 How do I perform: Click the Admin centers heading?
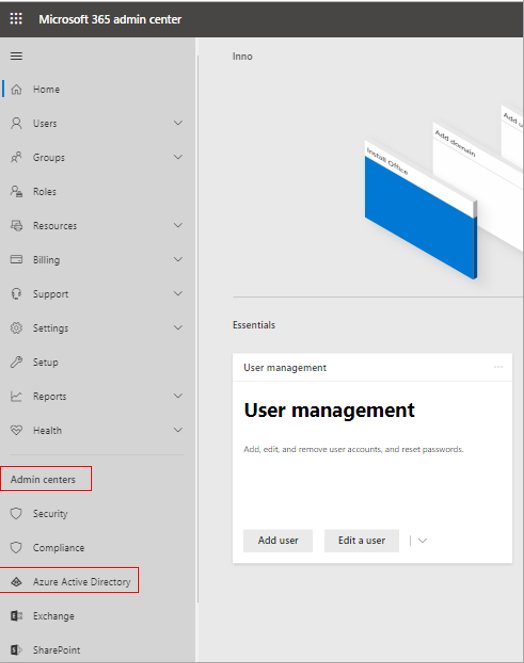(x=43, y=479)
